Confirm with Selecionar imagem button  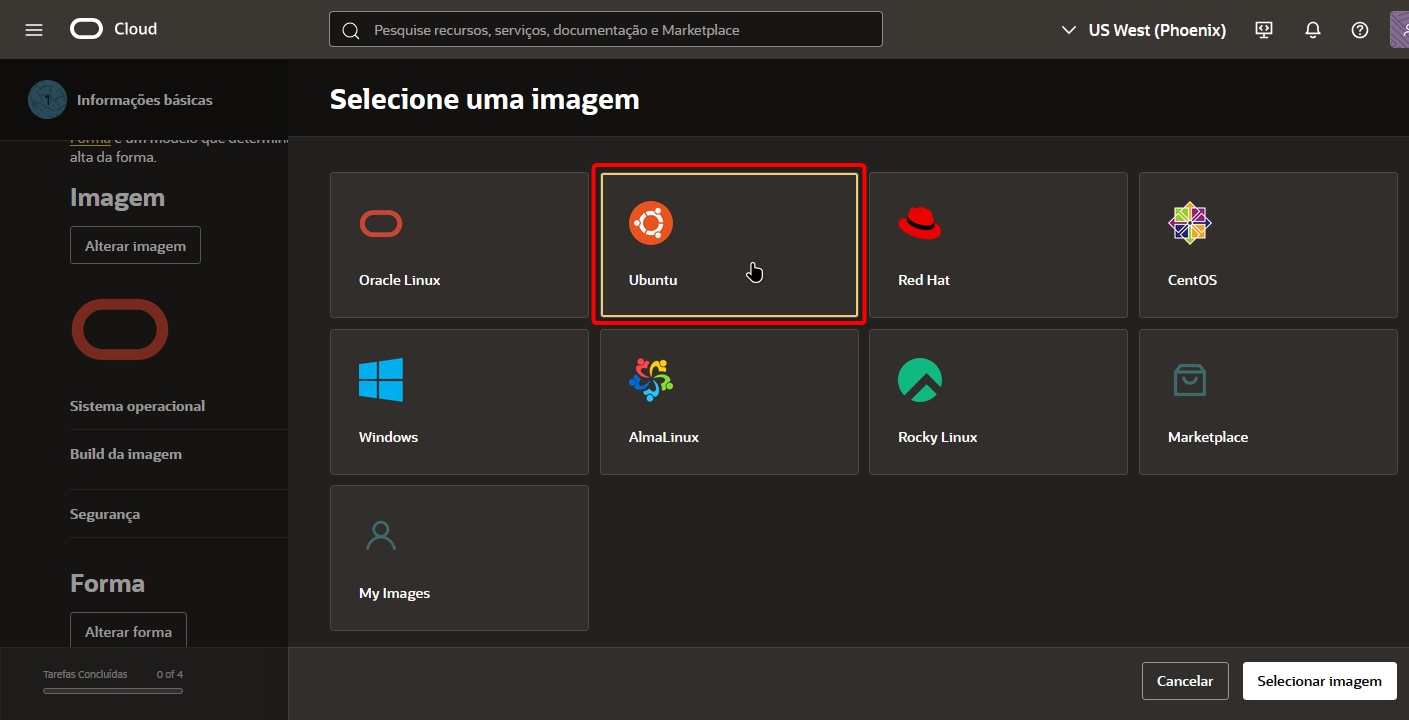[x=1320, y=681]
